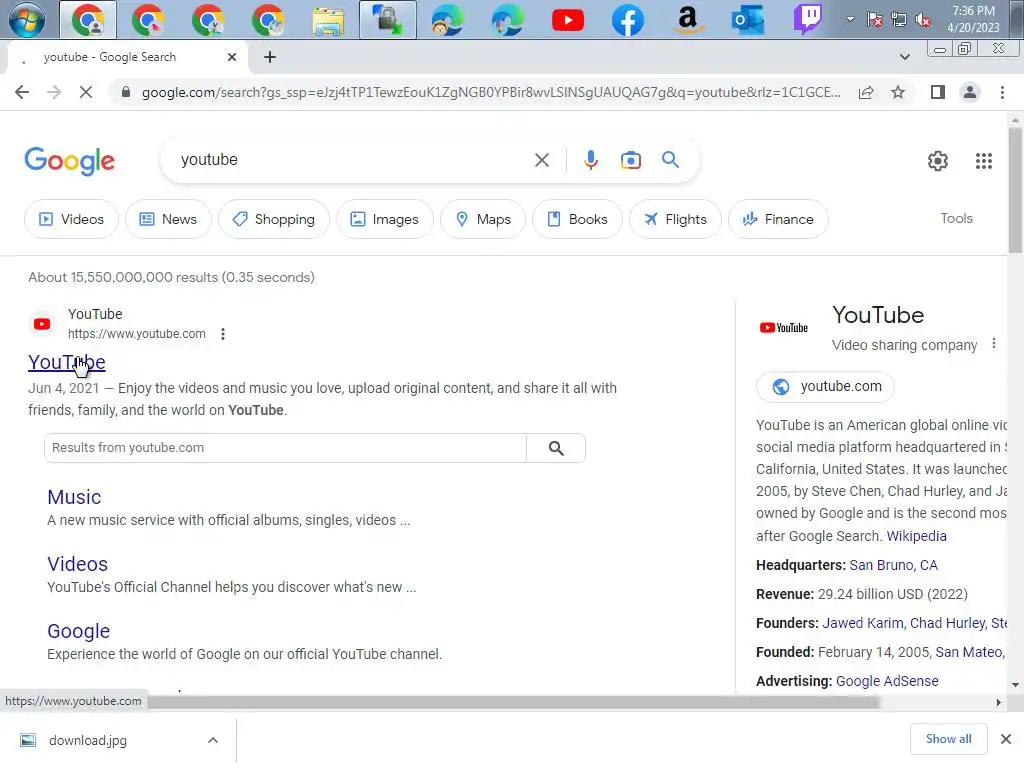The height and width of the screenshot is (768, 1024).
Task: Submit search with magnifier icon
Action: click(x=670, y=160)
